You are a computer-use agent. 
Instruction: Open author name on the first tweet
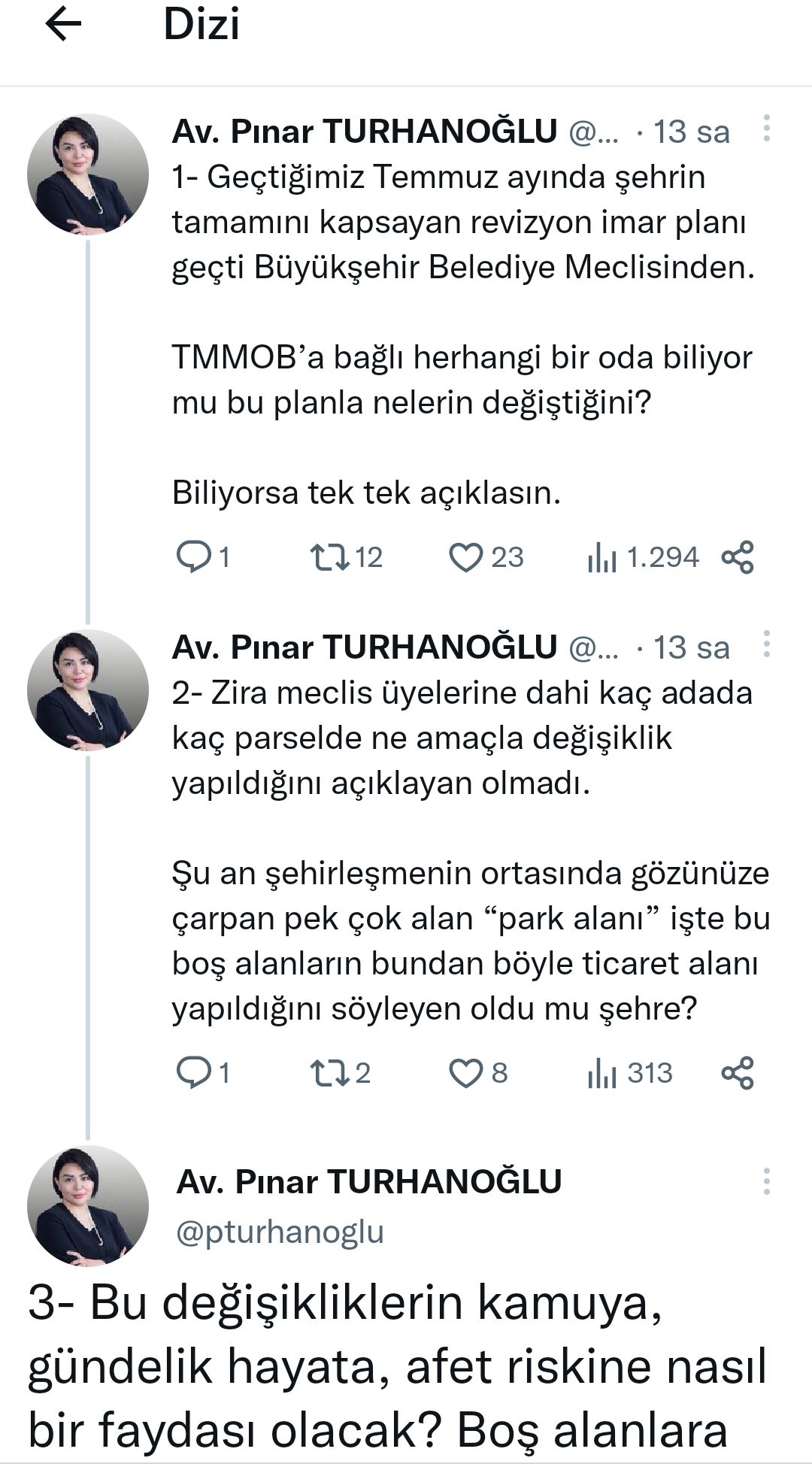pos(364,132)
